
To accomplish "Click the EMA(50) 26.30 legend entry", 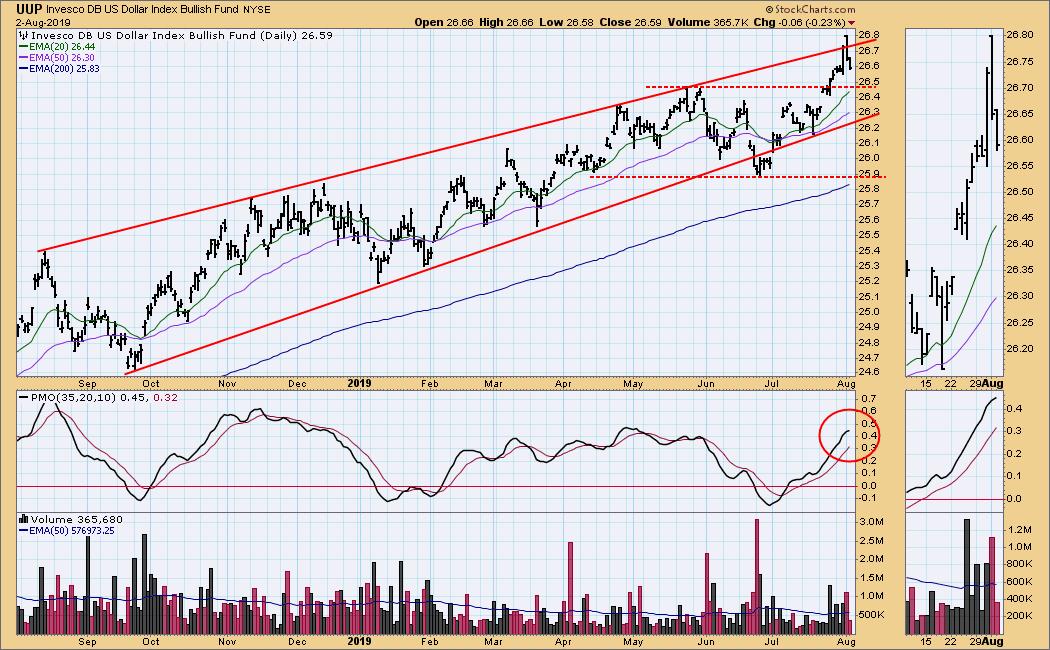I will [x=62, y=58].
